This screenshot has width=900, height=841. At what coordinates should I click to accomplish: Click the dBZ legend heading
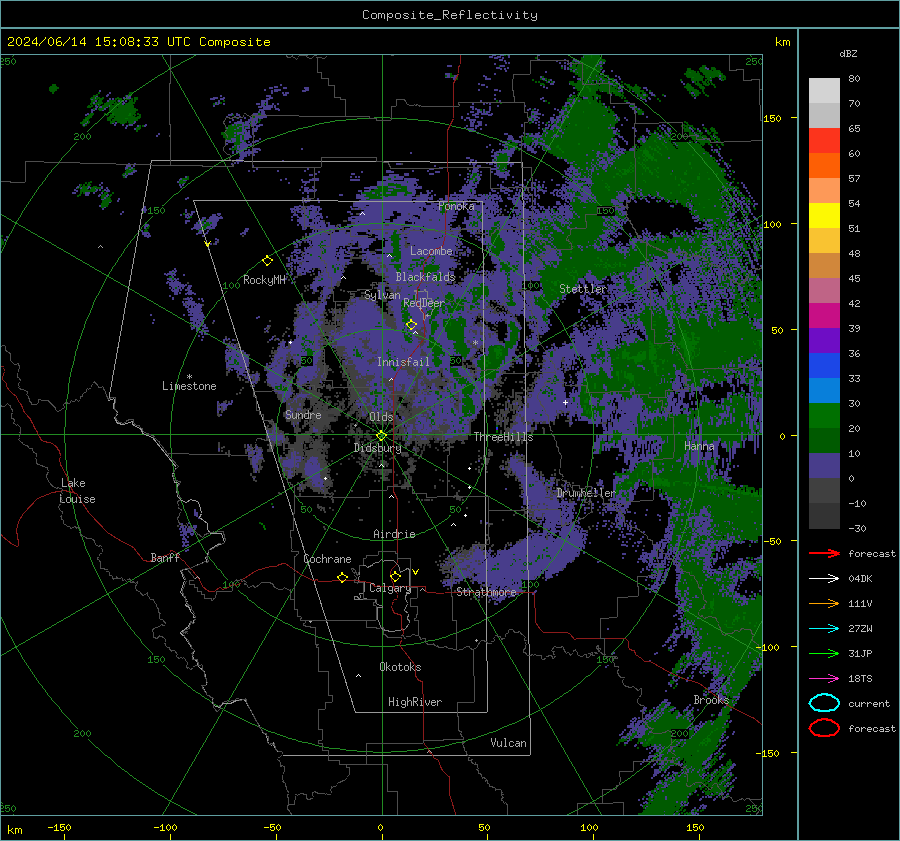click(x=848, y=53)
